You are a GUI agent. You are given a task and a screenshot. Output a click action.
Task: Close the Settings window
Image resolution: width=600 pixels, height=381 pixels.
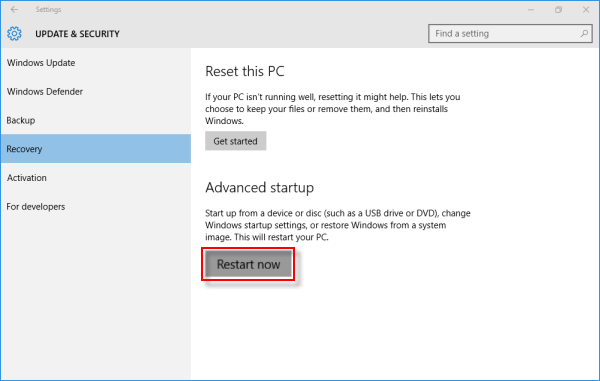586,10
